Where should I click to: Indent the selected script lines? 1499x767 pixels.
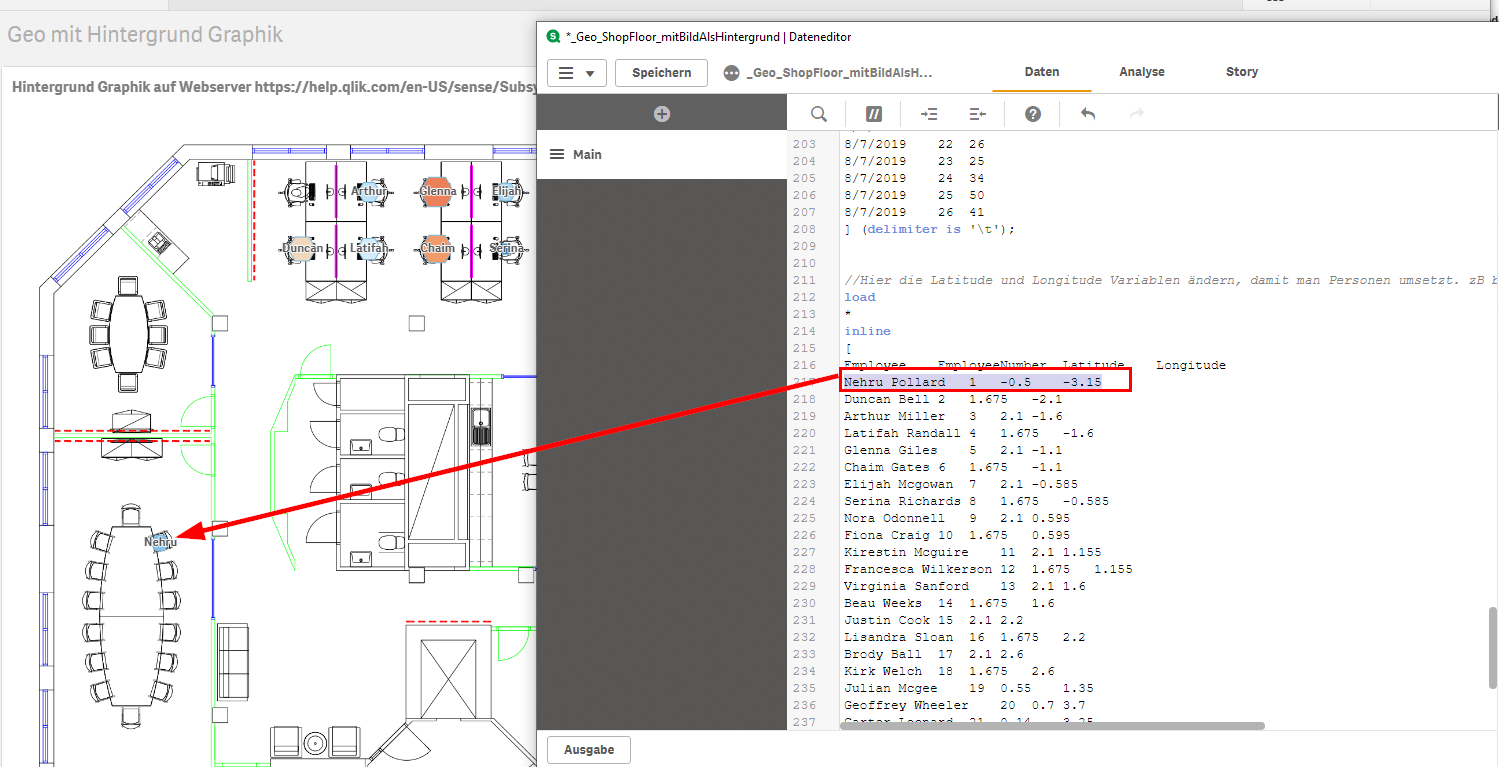coord(929,114)
